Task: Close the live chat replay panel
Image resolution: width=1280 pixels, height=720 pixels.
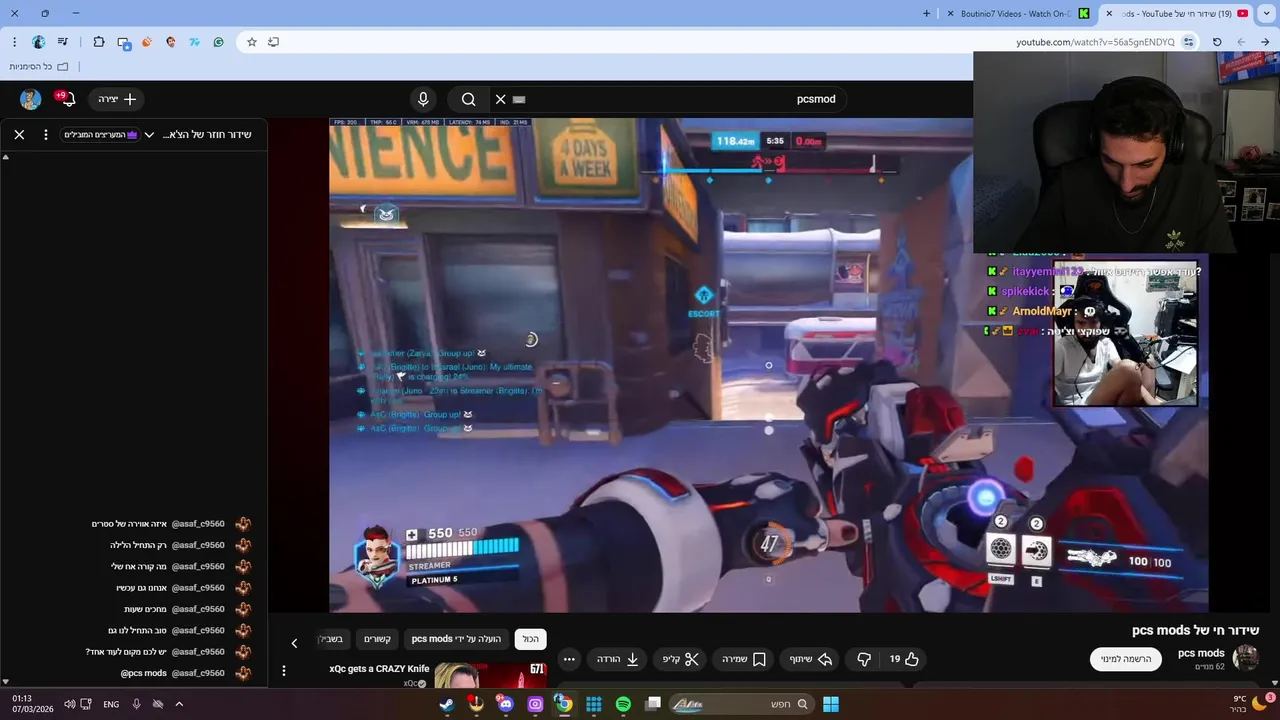Action: click(x=19, y=134)
